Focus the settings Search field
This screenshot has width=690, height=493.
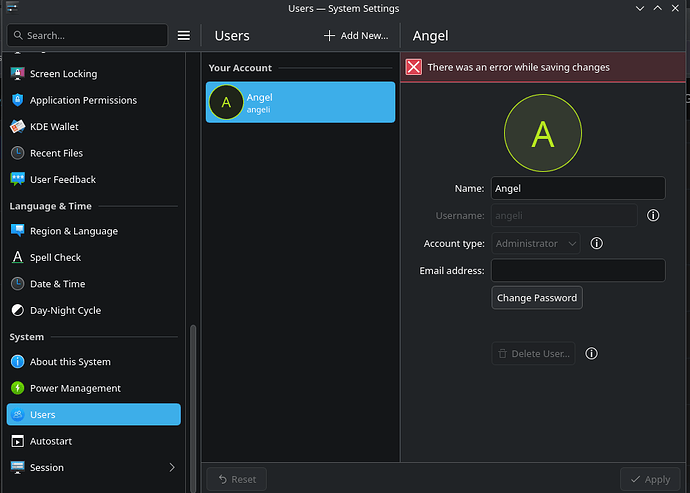click(87, 35)
